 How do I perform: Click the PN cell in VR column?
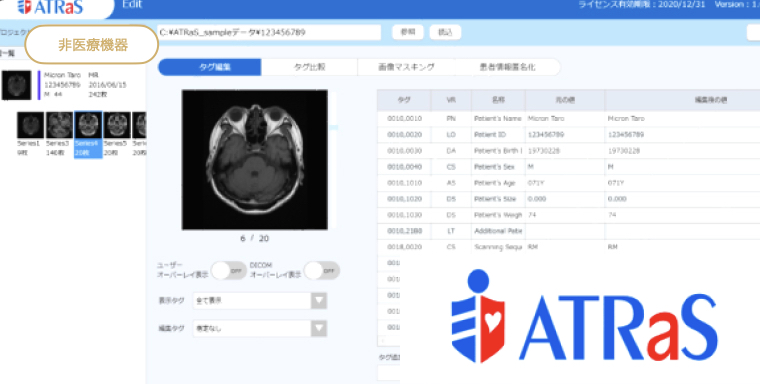pyautogui.click(x=451, y=118)
